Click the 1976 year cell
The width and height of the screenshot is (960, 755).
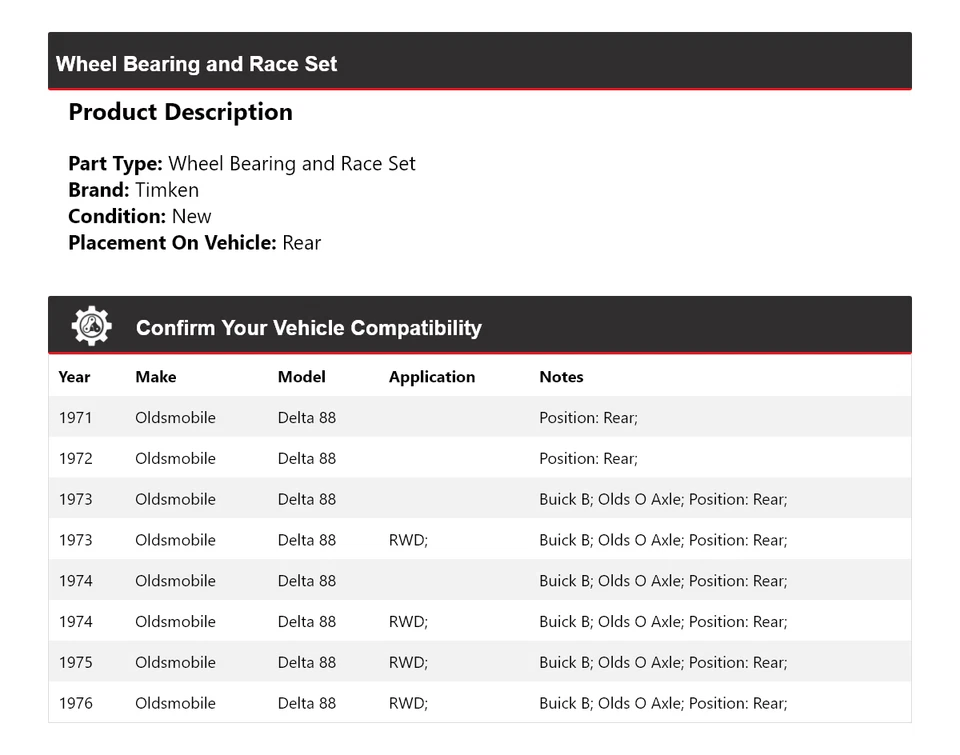click(x=75, y=703)
